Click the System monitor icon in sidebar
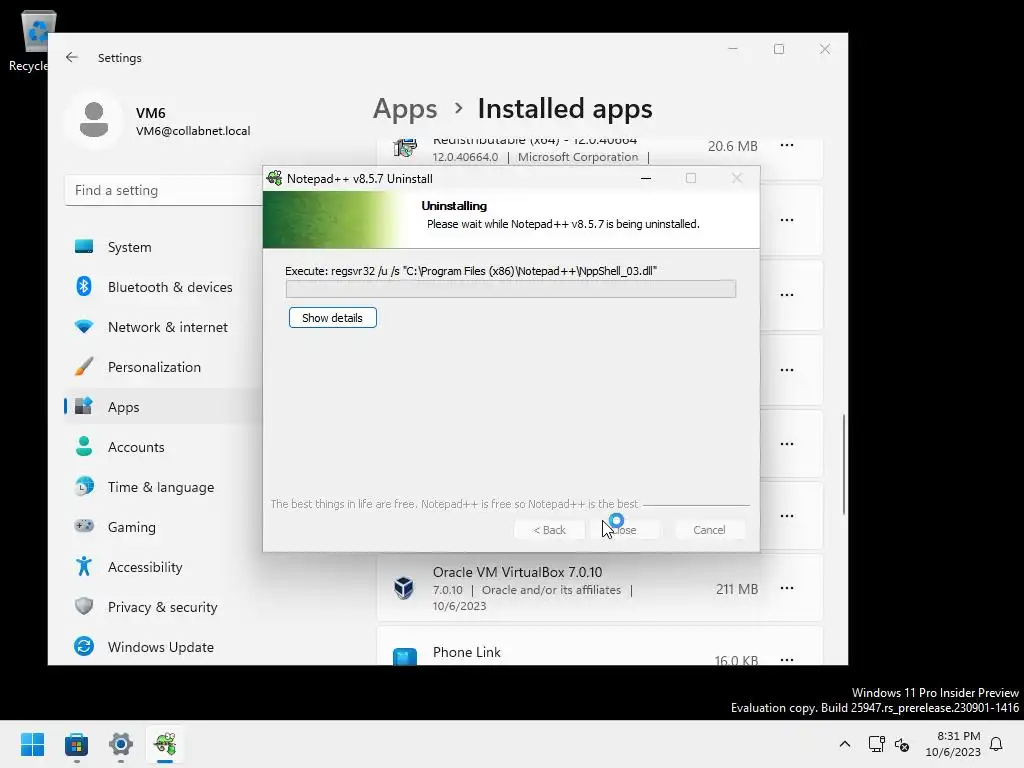 84,247
